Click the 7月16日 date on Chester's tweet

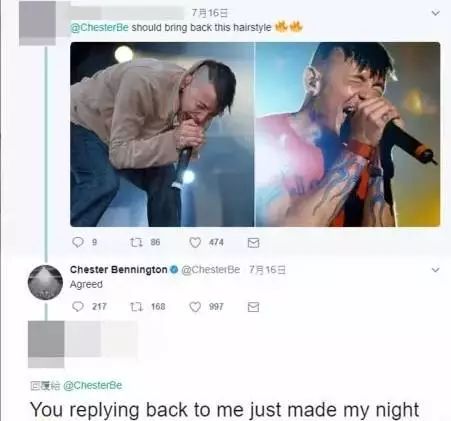[267, 269]
